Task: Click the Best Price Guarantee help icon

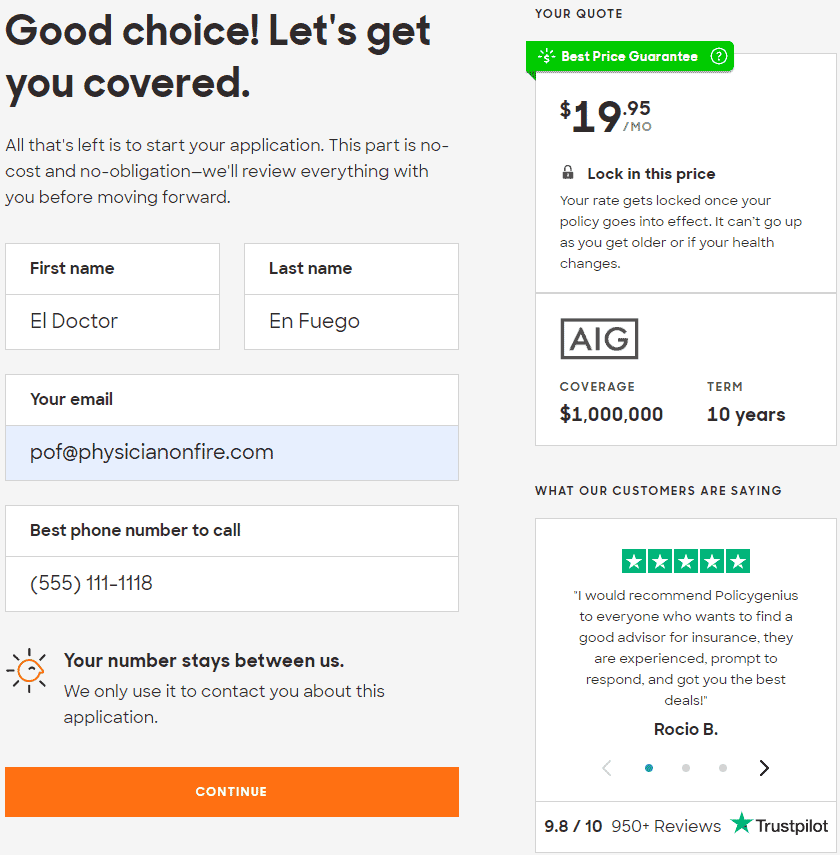Action: pos(718,56)
